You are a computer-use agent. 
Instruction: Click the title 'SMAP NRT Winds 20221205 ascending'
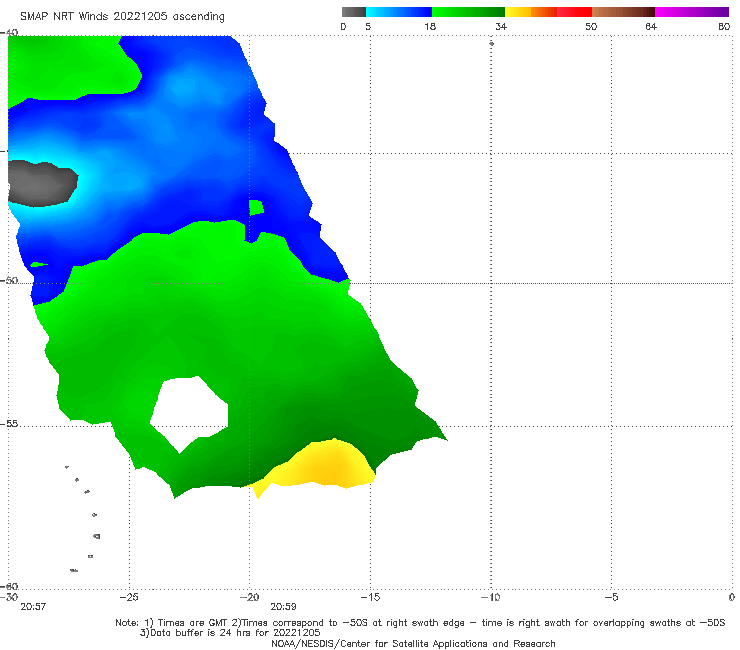pos(122,16)
